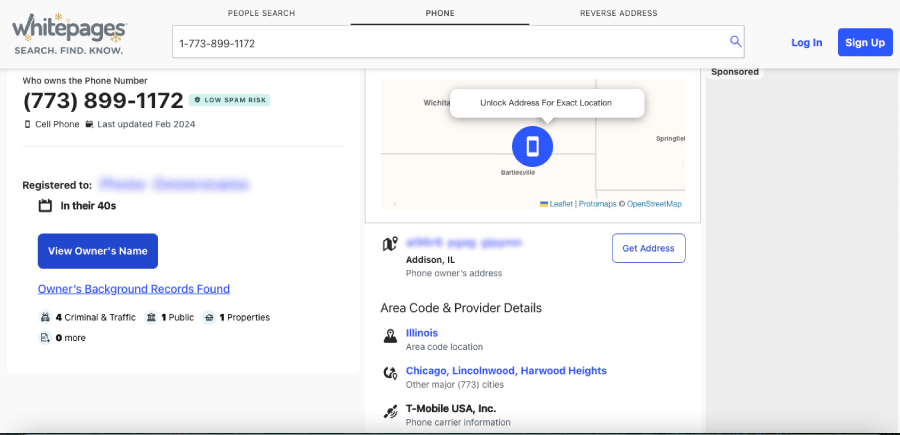Click the Log In link
Screen dimensions: 900x435
(806, 42)
